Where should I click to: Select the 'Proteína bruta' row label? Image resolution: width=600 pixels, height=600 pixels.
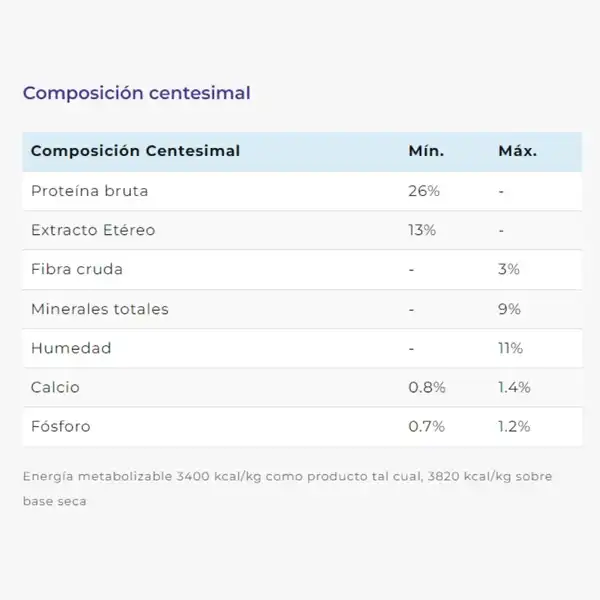point(90,191)
